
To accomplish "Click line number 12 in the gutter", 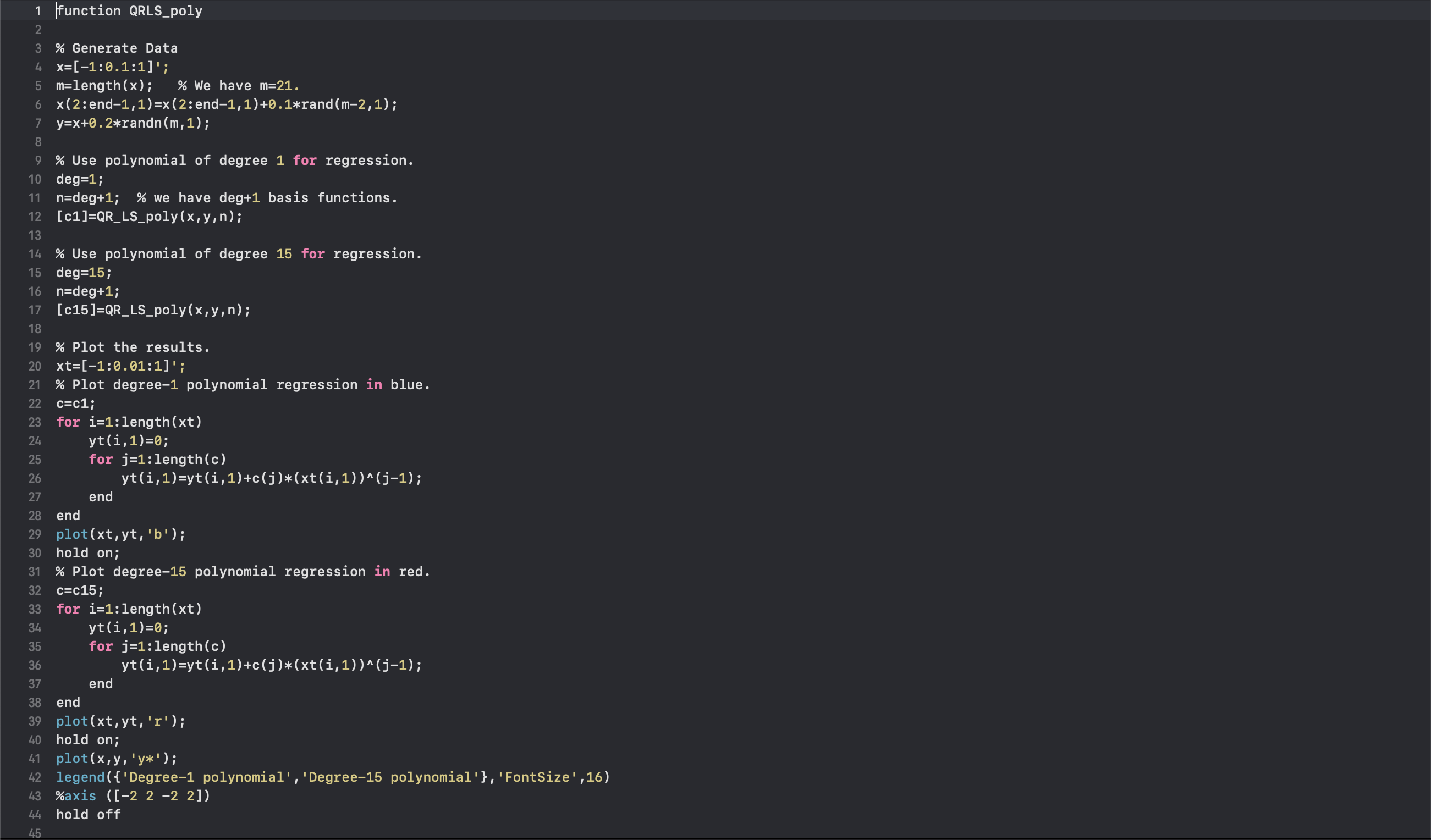I will (35, 217).
